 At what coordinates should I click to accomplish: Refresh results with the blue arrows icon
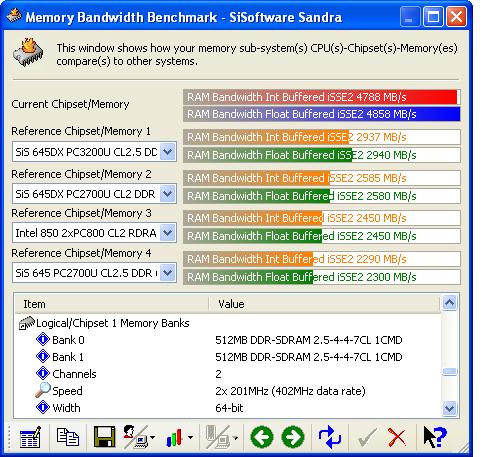coord(330,437)
